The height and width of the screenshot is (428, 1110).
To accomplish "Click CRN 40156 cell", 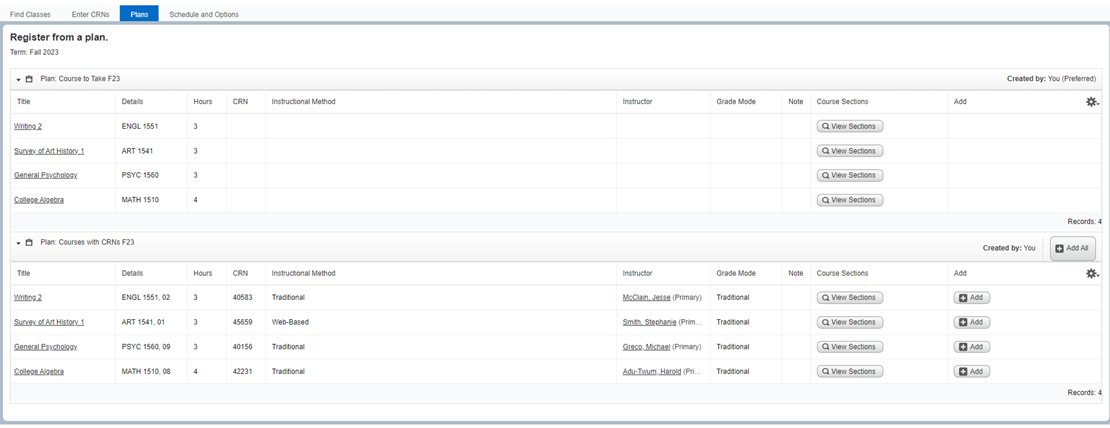I will click(x=246, y=347).
